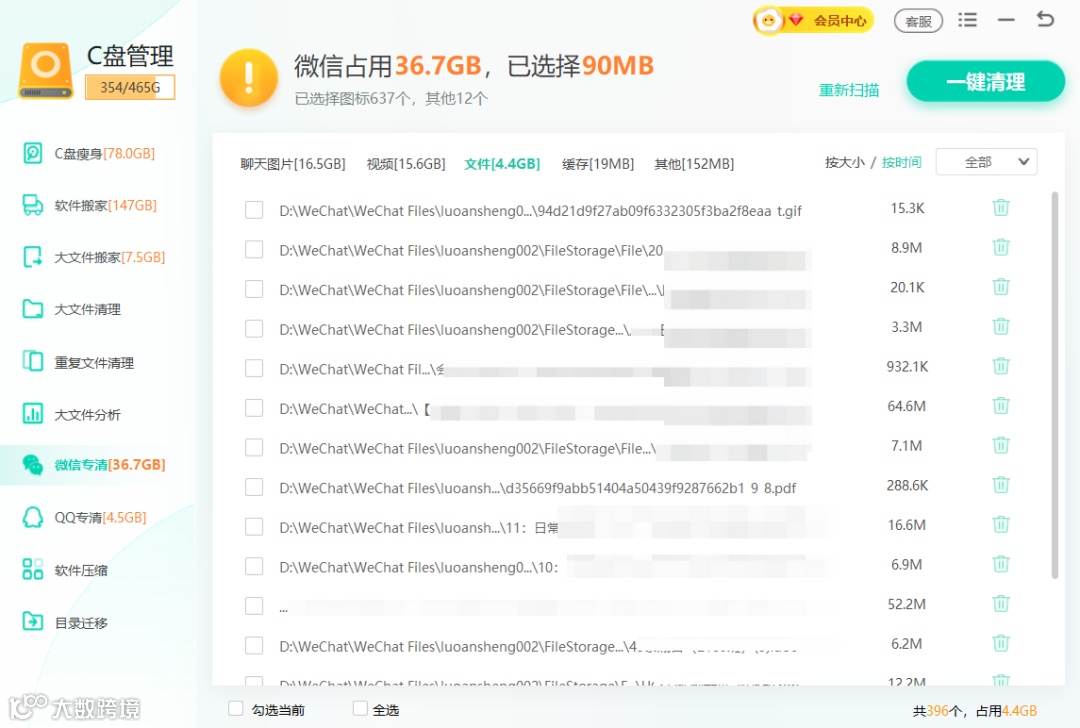The height and width of the screenshot is (728, 1080).
Task: Click the back arrow icon
Action: point(1045,19)
